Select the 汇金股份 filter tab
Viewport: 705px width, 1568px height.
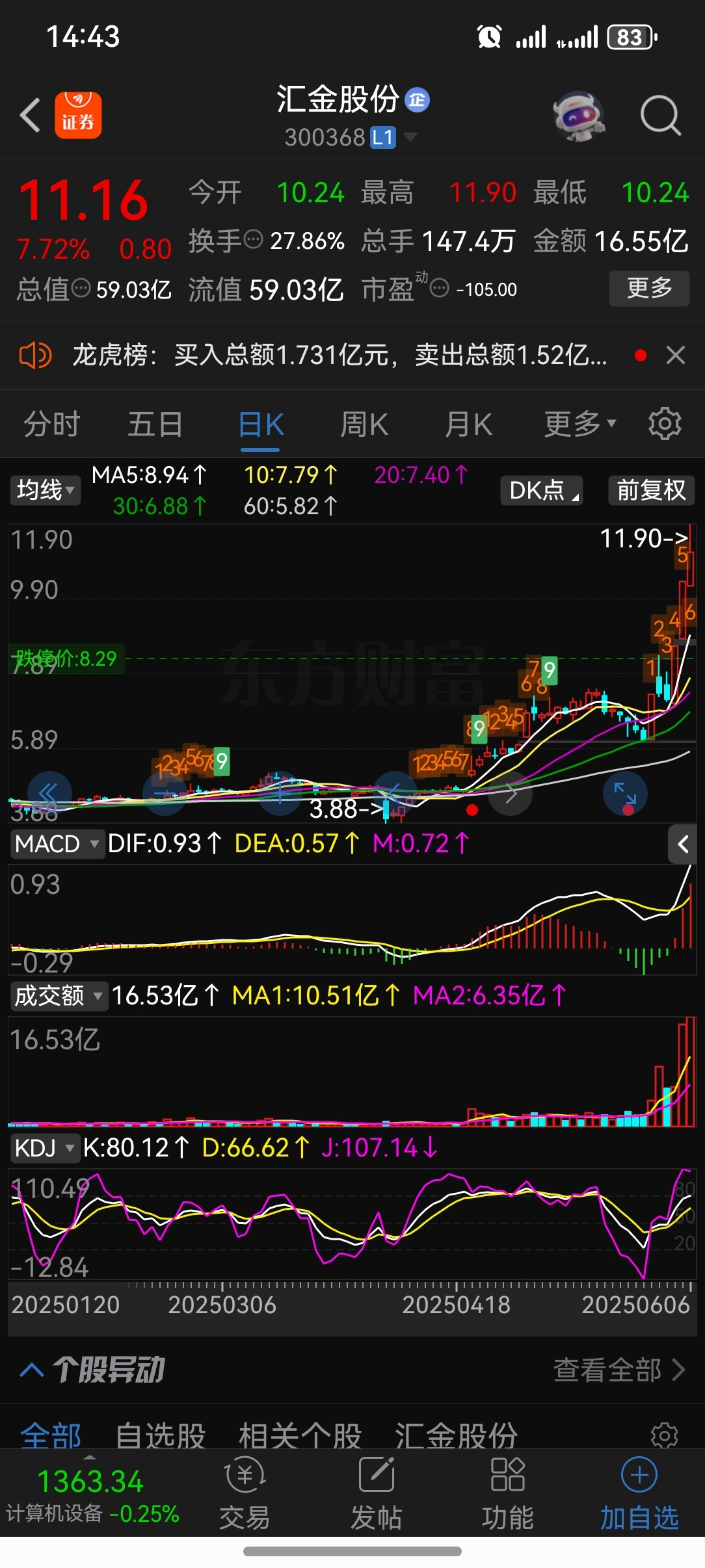(456, 1436)
